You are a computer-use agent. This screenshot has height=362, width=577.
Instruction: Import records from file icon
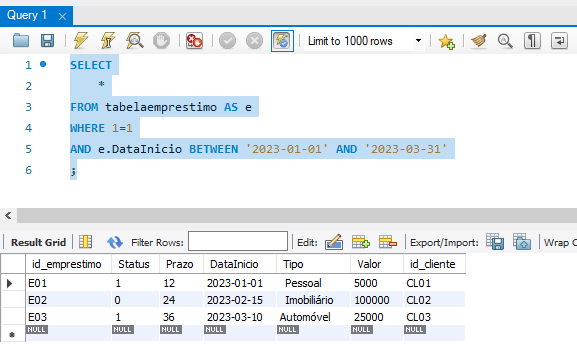click(x=522, y=242)
